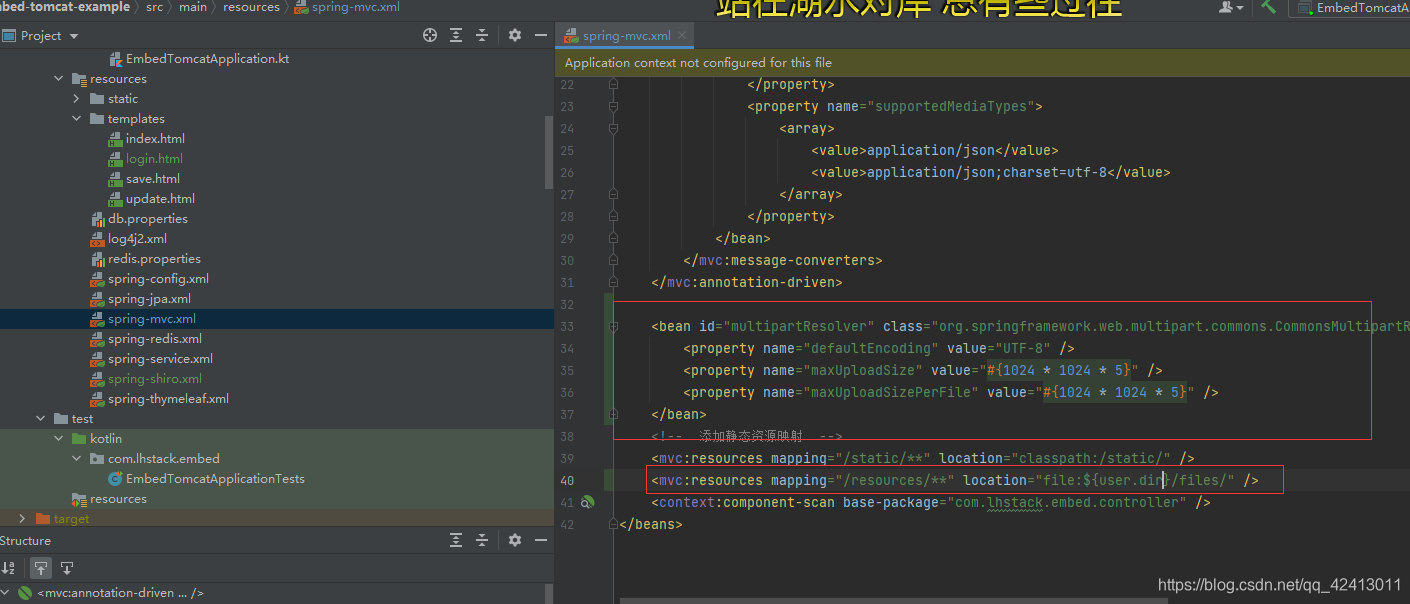Fold the array block at line 24

point(612,128)
